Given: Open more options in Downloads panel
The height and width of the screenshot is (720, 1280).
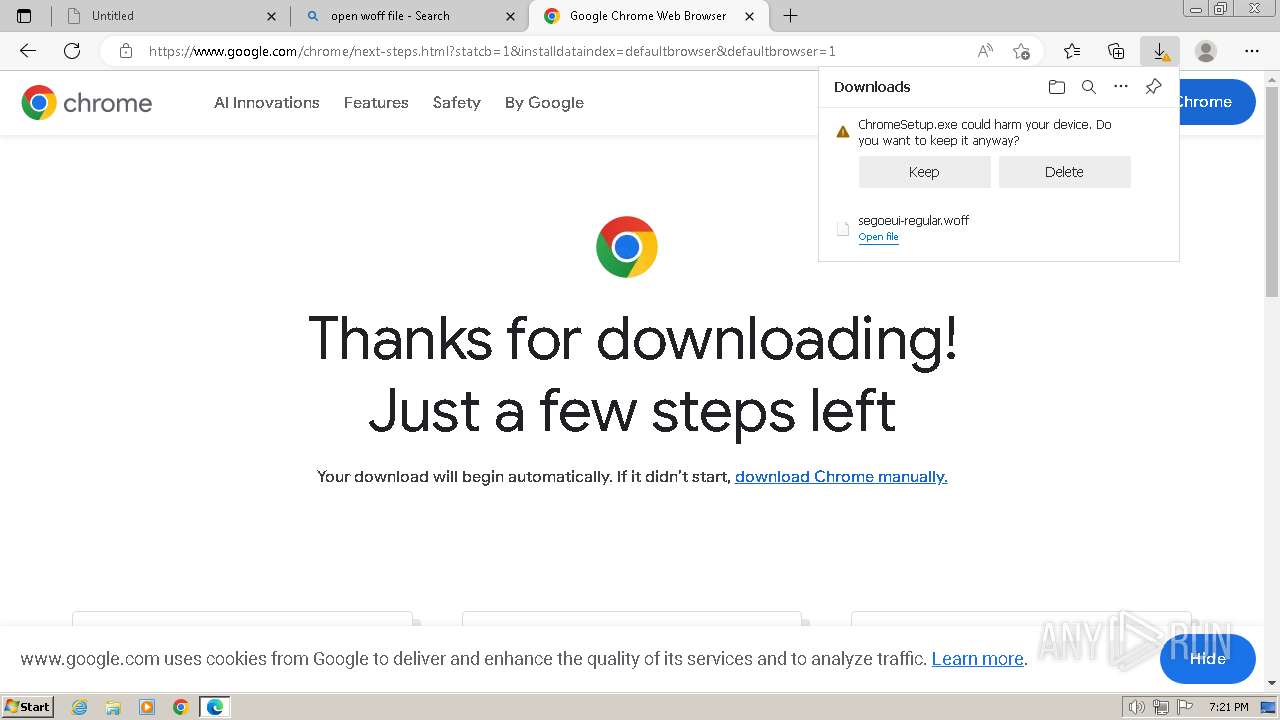Looking at the screenshot, I should coord(1121,87).
